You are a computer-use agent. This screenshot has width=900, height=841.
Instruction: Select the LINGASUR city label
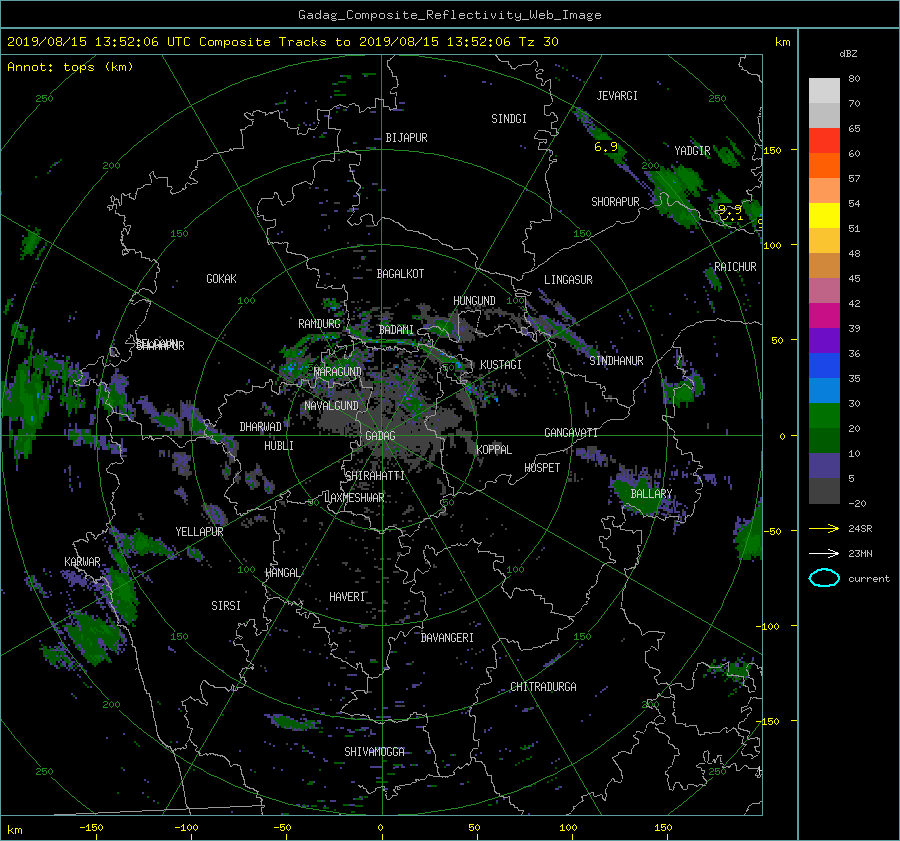568,280
